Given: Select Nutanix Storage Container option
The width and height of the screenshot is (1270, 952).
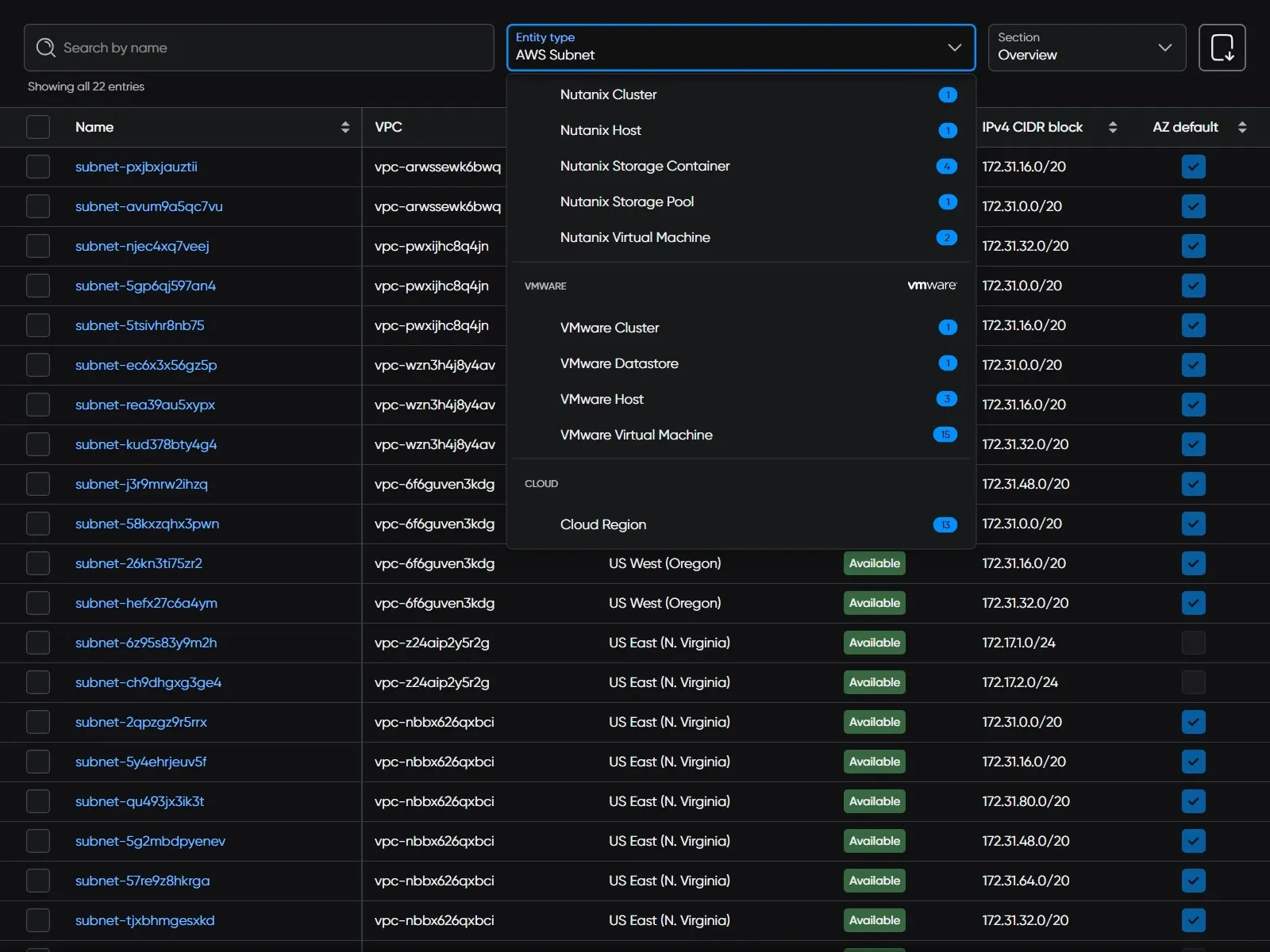Looking at the screenshot, I should pyautogui.click(x=741, y=166).
